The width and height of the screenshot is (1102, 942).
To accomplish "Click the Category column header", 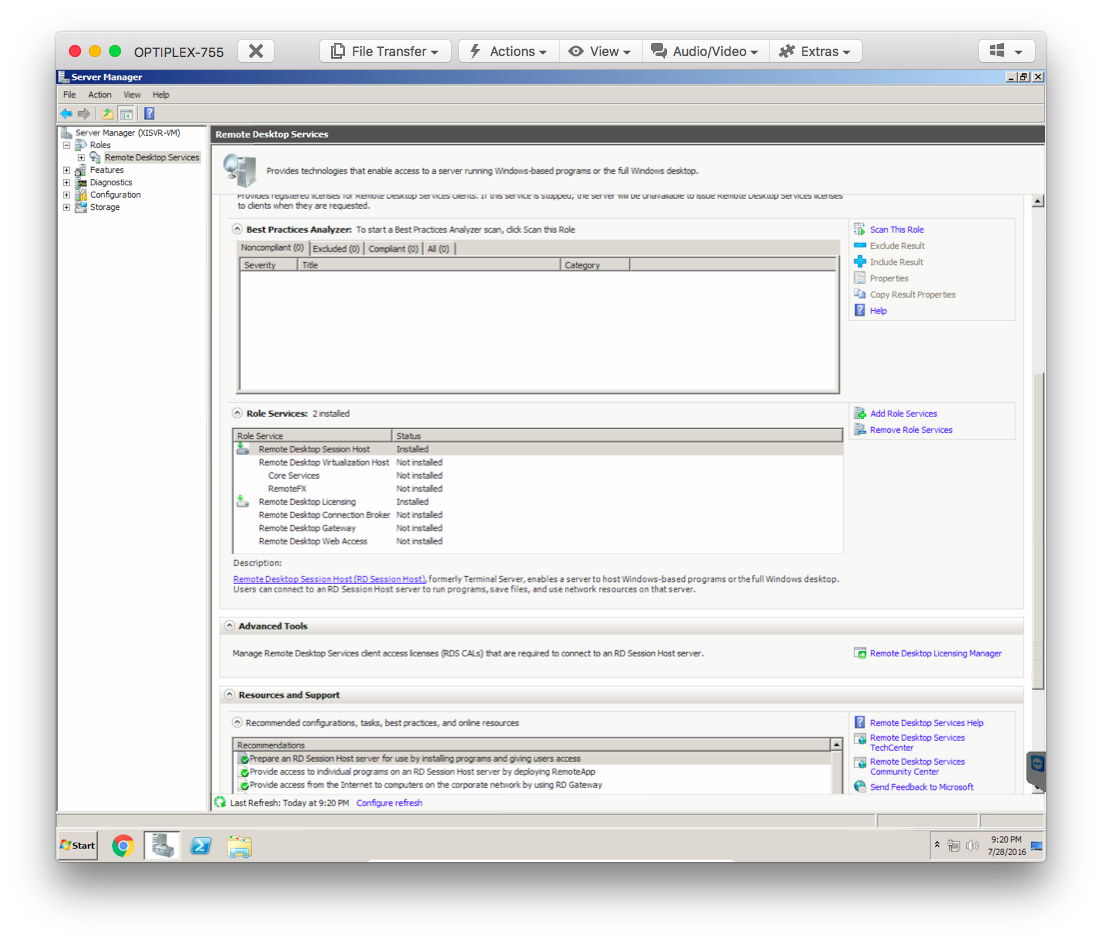I will tap(595, 265).
